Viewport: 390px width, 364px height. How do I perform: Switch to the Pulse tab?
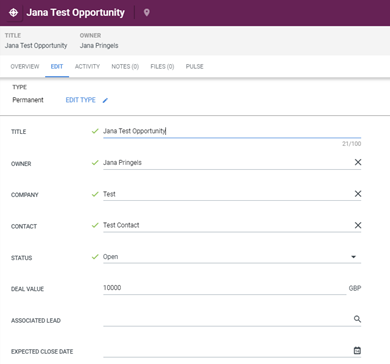(195, 67)
